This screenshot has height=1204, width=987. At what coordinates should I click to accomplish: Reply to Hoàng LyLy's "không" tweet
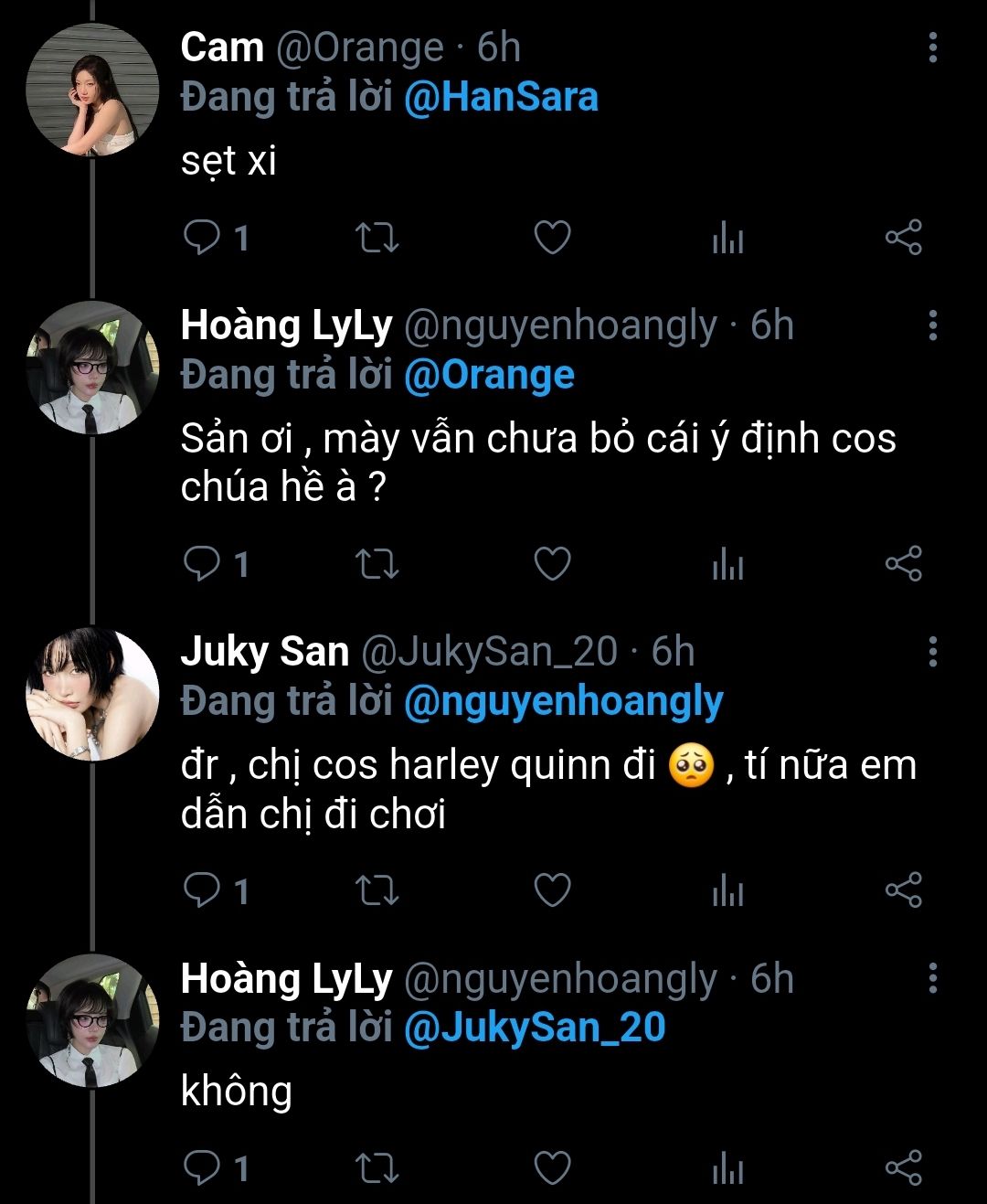(x=202, y=1168)
